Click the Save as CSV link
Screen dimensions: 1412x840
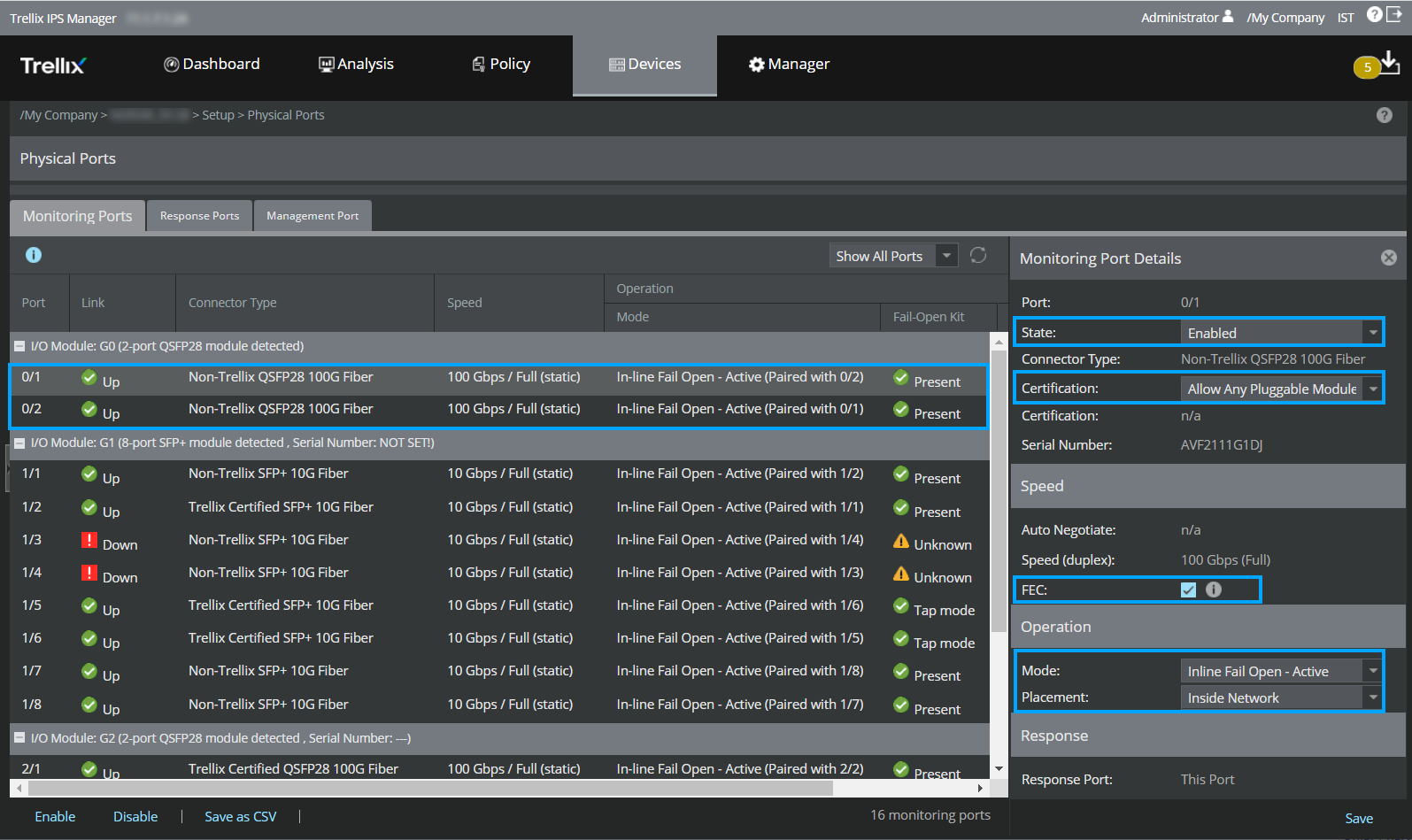[x=241, y=816]
